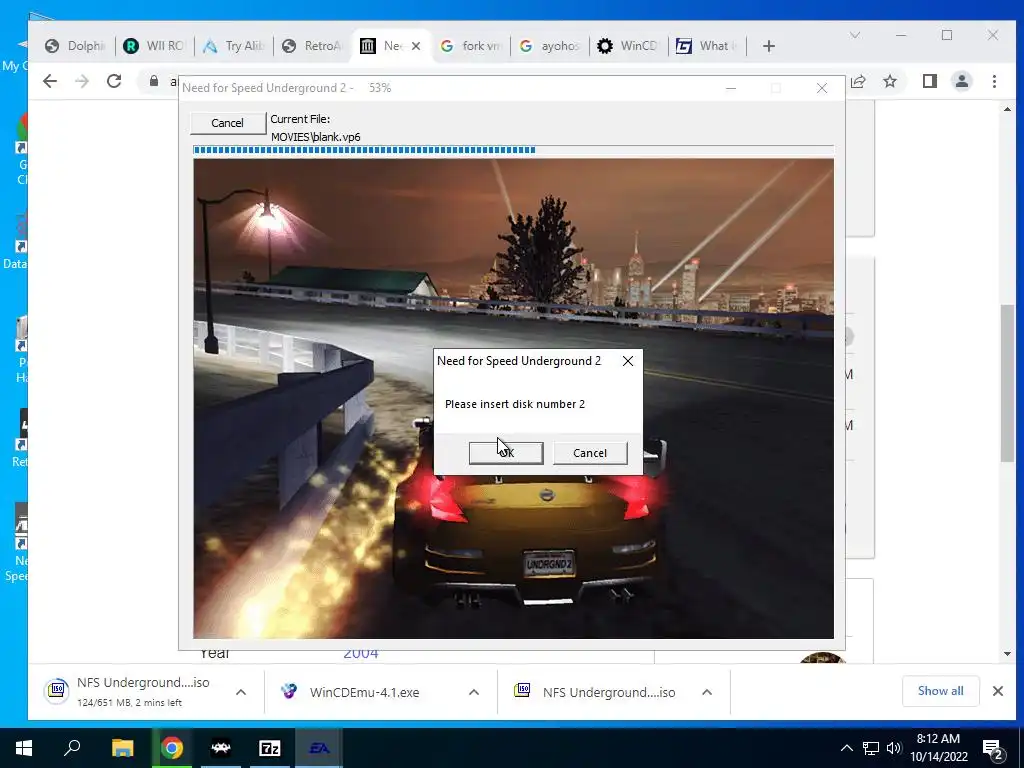Expand options for completed NFS Underground iso
Viewport: 1024px width, 768px height.
click(x=707, y=692)
